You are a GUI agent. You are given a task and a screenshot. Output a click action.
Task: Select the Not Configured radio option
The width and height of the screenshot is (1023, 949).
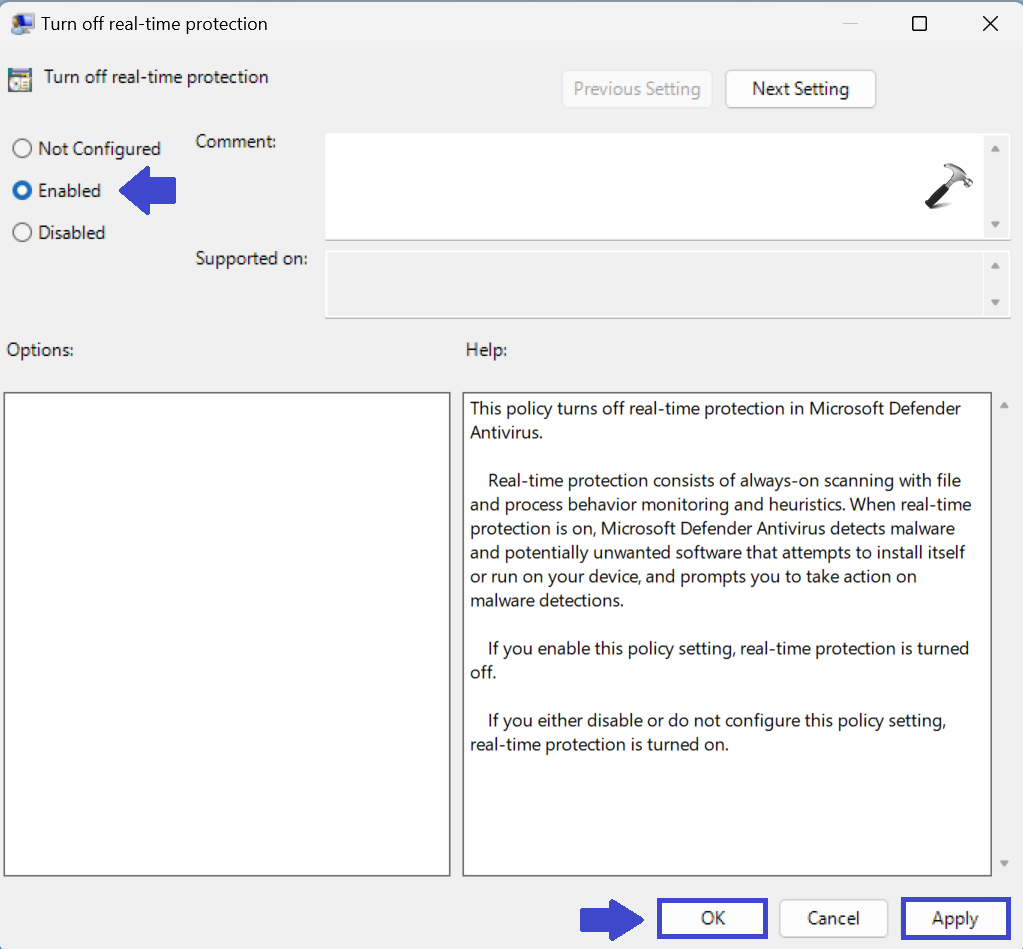point(22,149)
